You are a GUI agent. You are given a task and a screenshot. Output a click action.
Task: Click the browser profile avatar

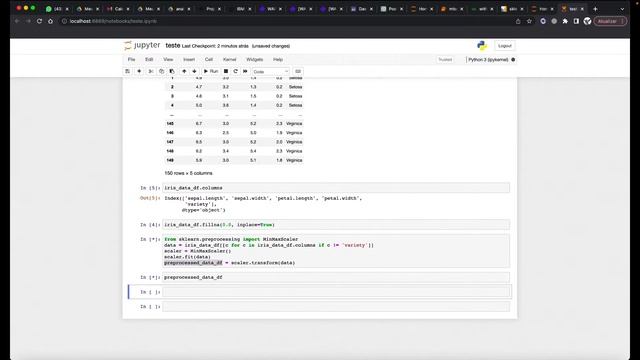pyautogui.click(x=587, y=21)
